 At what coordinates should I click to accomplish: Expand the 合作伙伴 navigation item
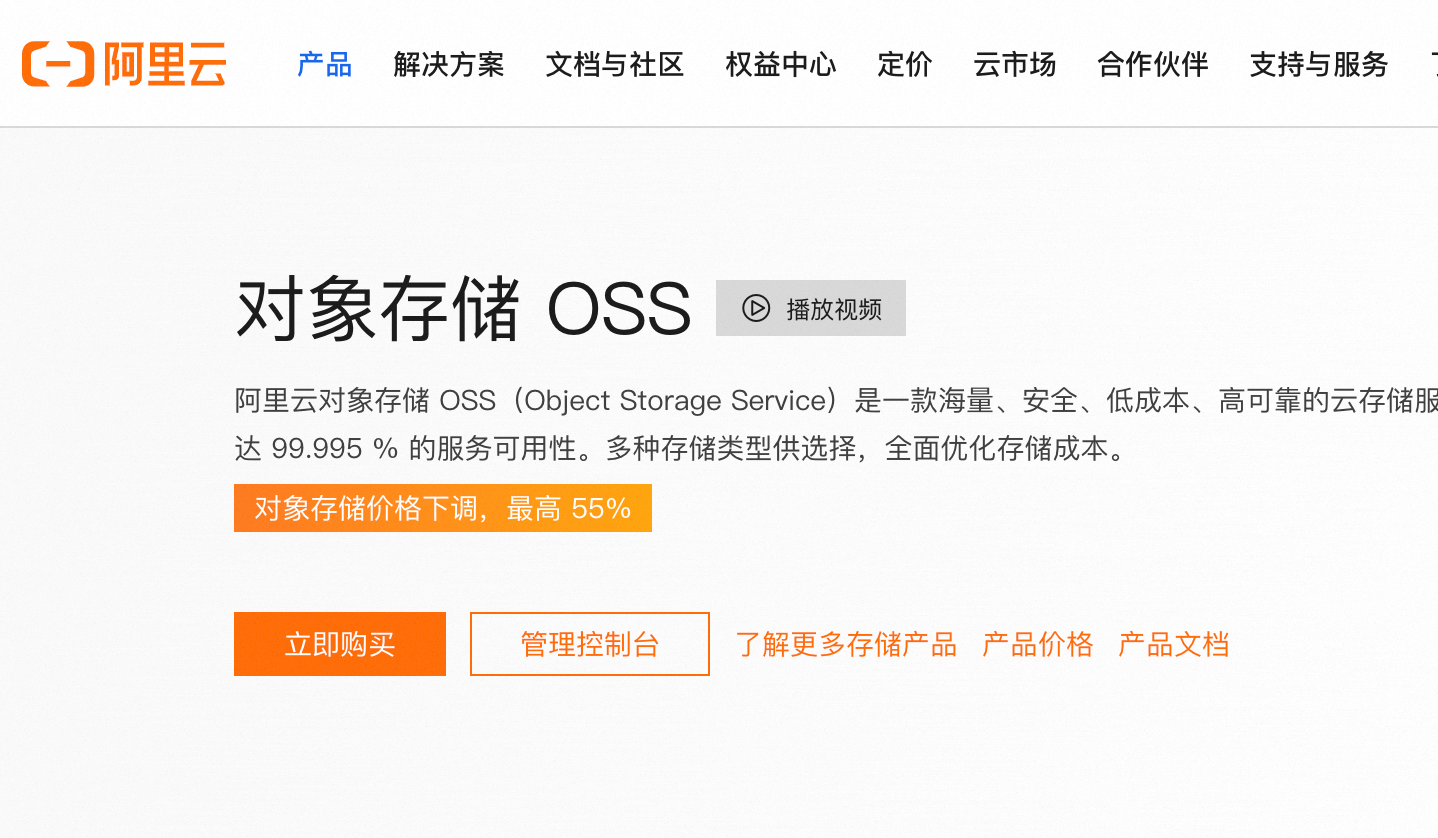coord(1153,65)
